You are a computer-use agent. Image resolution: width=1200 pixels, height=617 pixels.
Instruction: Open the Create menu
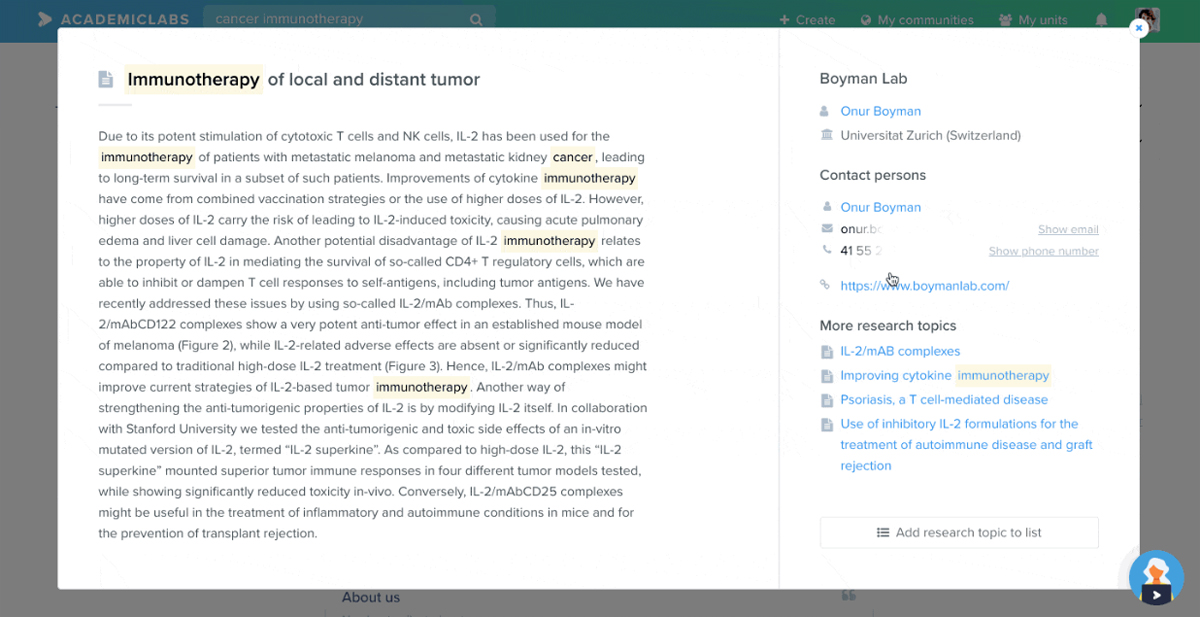pyautogui.click(x=807, y=20)
